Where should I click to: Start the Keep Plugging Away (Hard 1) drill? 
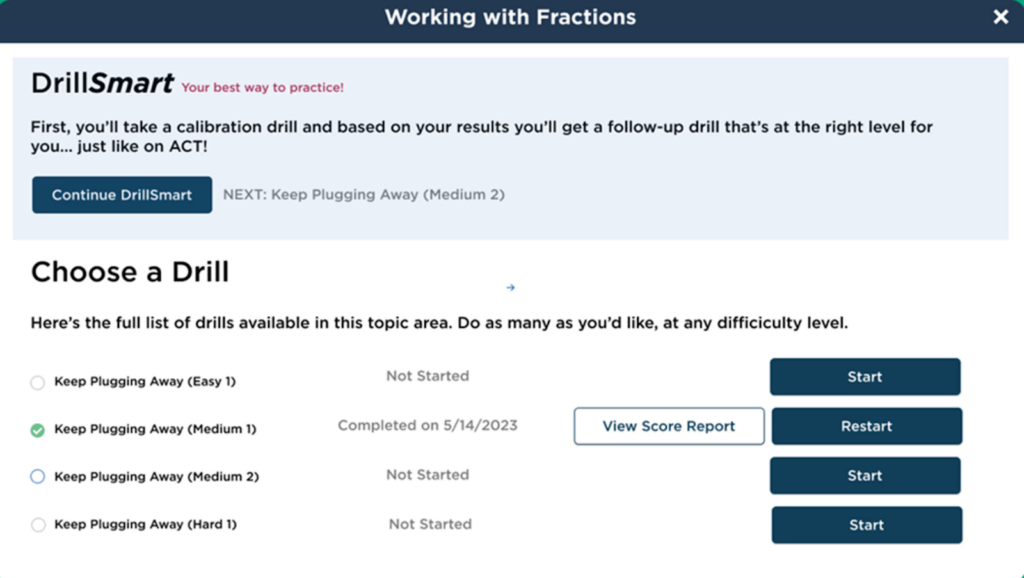(866, 525)
